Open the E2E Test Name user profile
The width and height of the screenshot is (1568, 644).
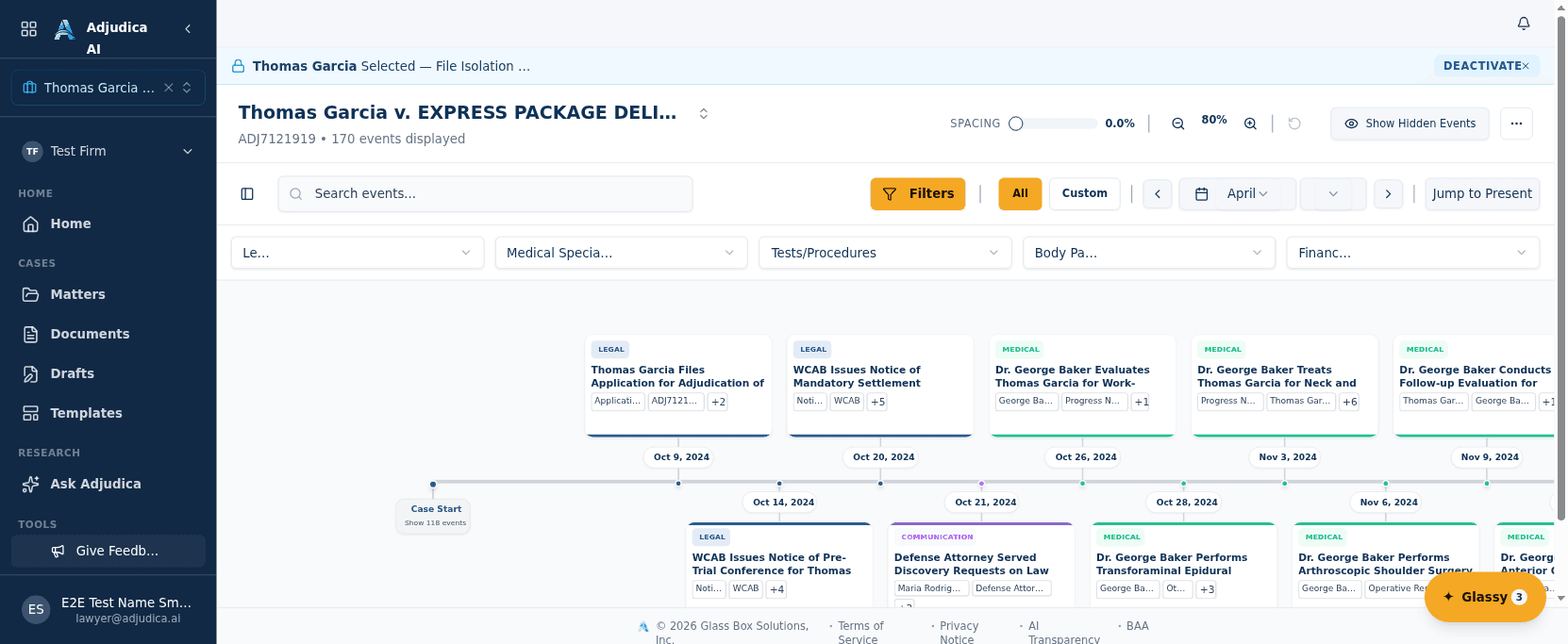108,609
